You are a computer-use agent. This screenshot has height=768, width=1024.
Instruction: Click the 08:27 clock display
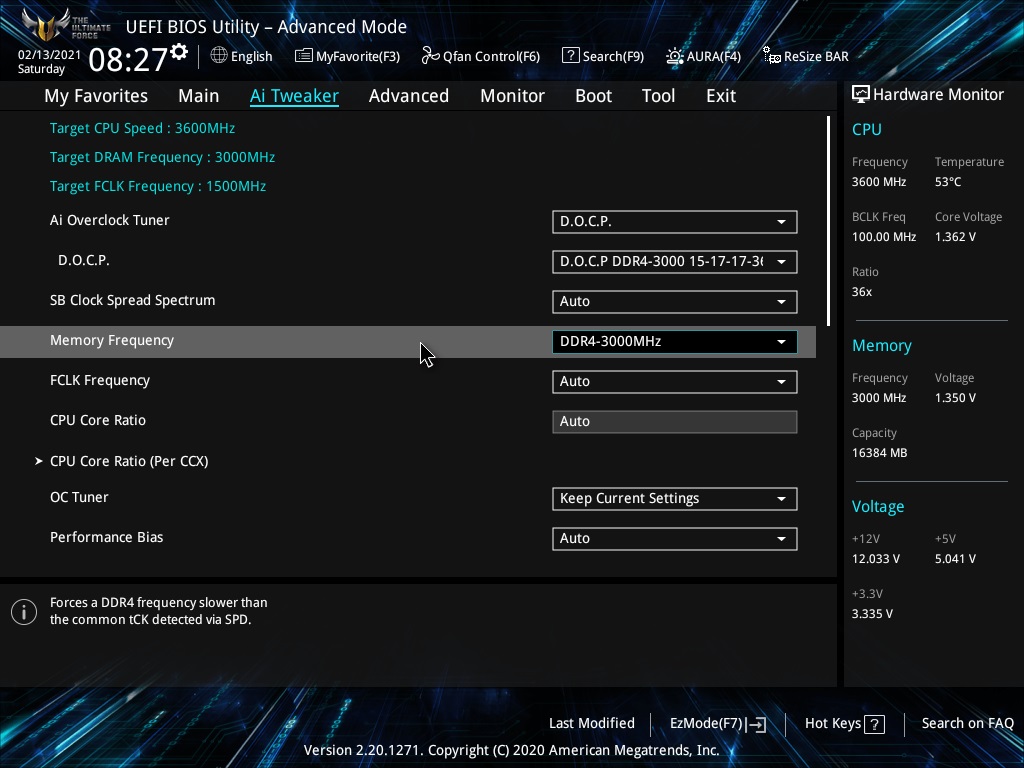pyautogui.click(x=127, y=59)
